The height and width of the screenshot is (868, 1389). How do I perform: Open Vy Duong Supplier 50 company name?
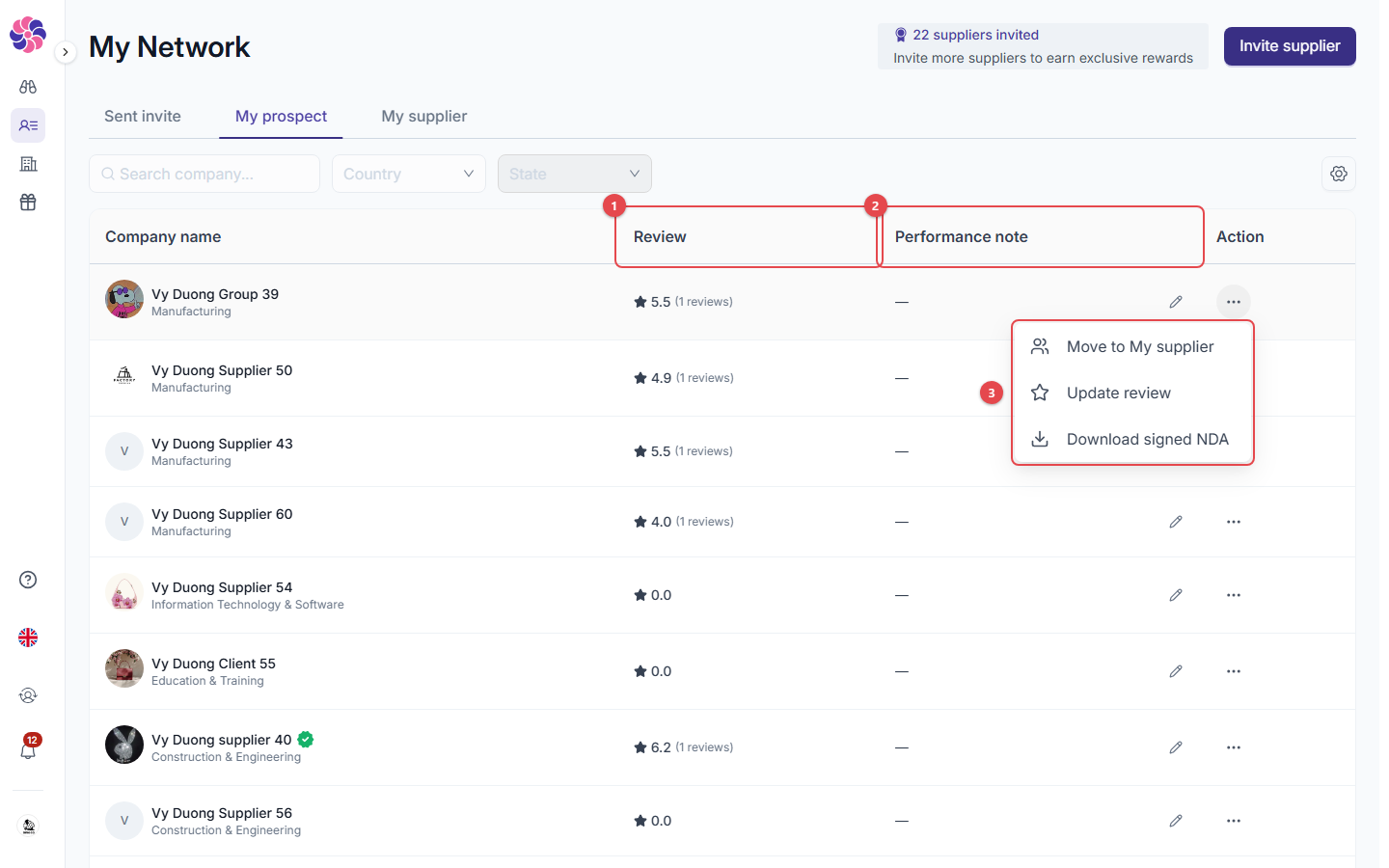pos(222,370)
